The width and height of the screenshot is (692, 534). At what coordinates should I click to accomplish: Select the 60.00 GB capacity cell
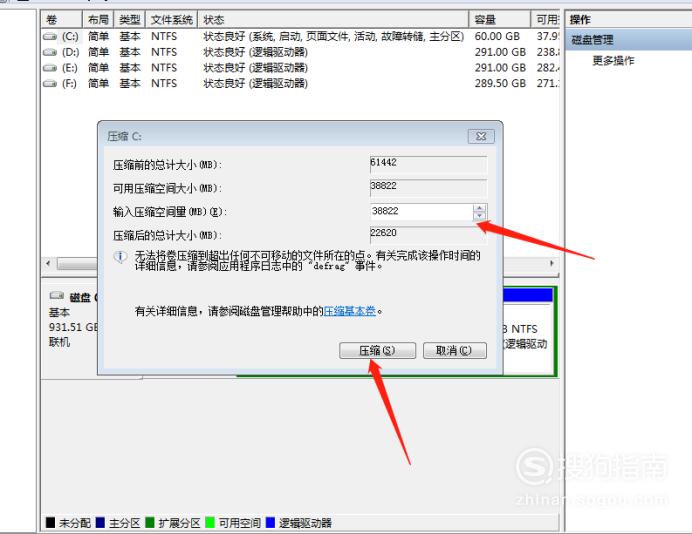[497, 37]
